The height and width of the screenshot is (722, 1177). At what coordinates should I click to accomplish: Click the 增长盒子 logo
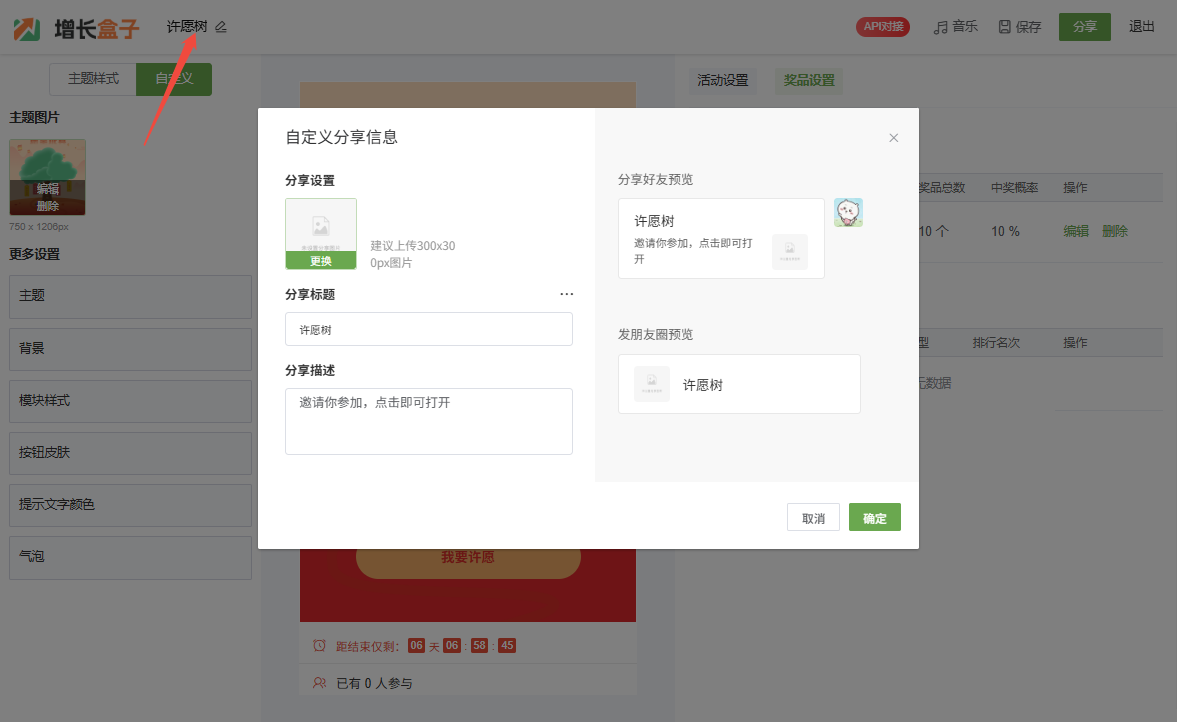coord(76,28)
